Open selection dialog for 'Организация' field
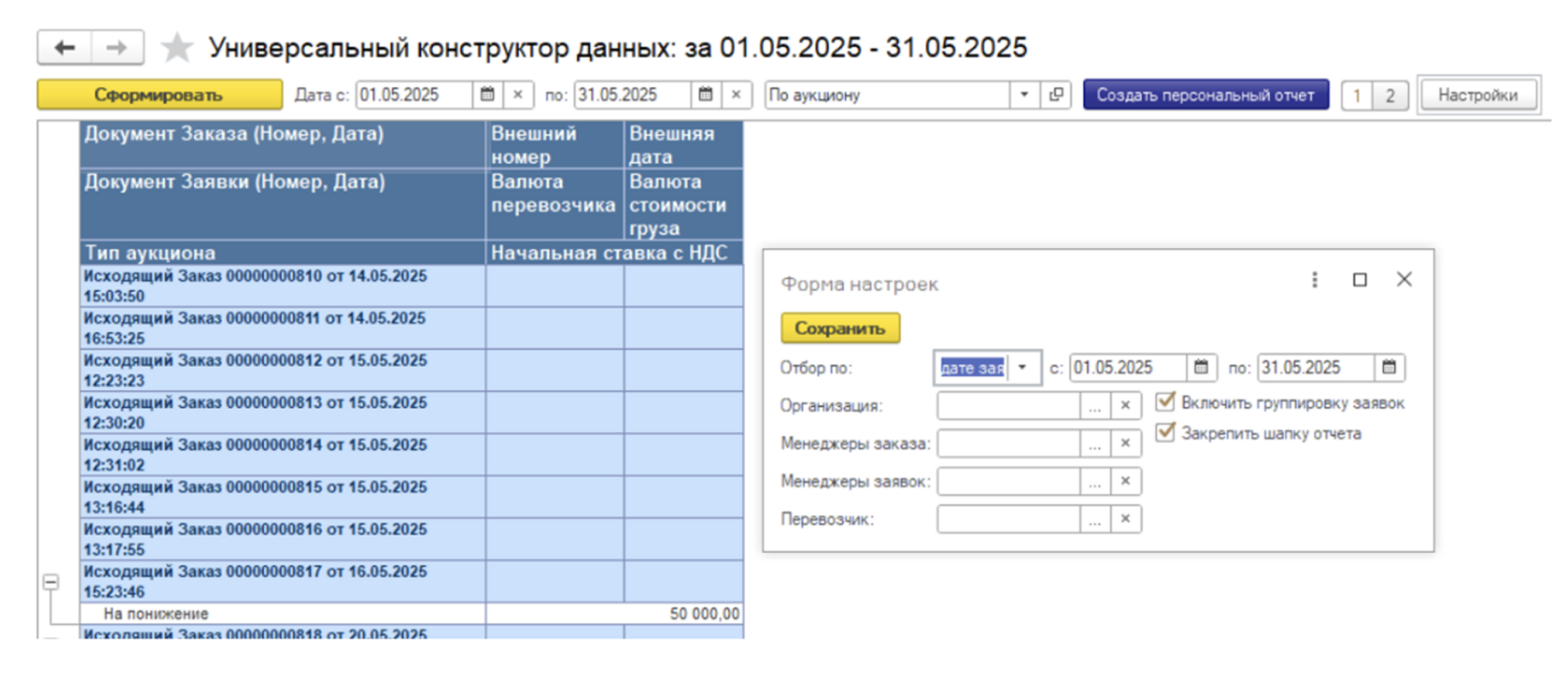The height and width of the screenshot is (682, 1568). [x=1095, y=406]
